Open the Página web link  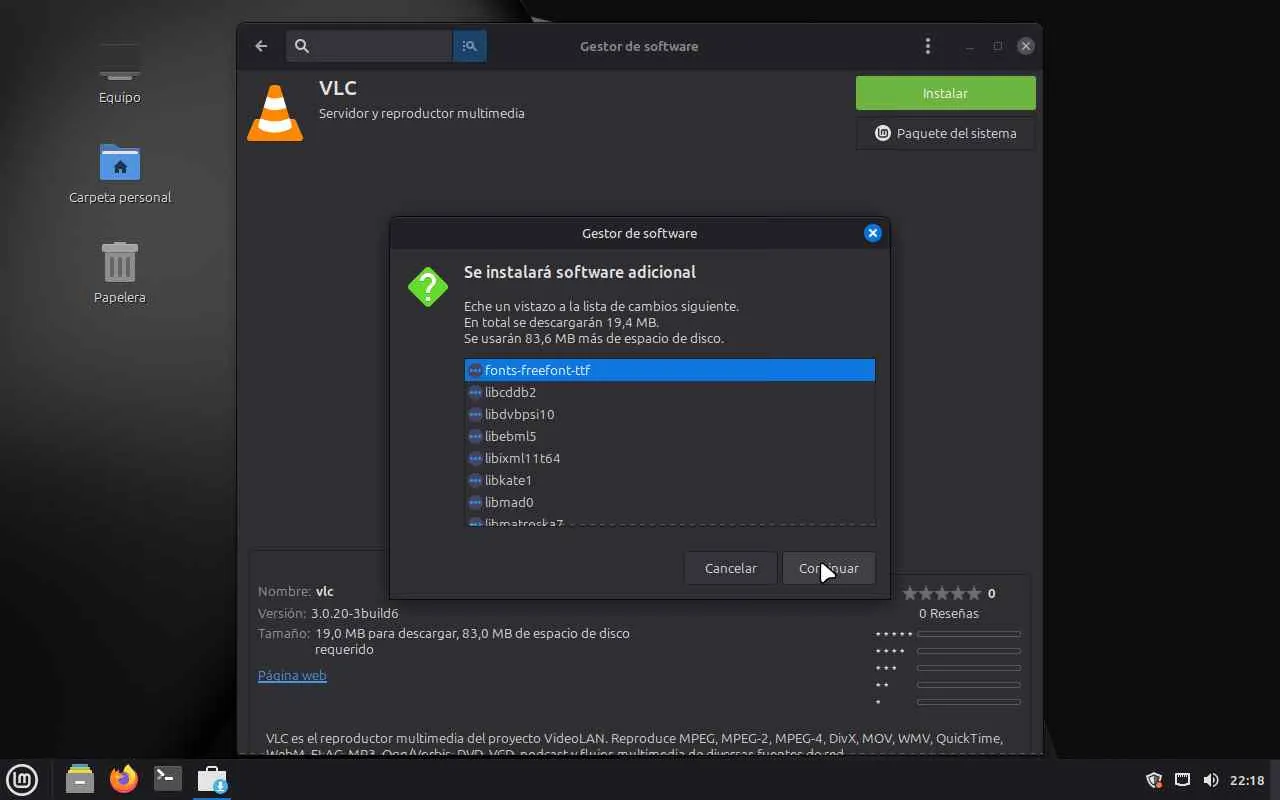[x=292, y=675]
